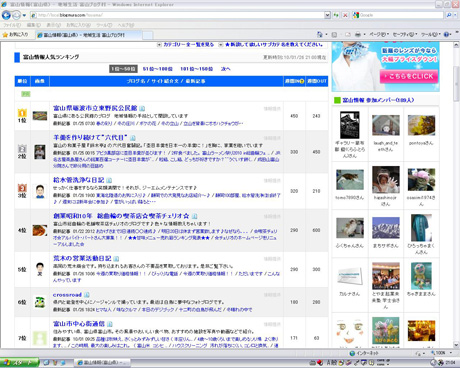Click the Home icon in command bar
The width and height of the screenshot is (460, 368).
point(319,34)
